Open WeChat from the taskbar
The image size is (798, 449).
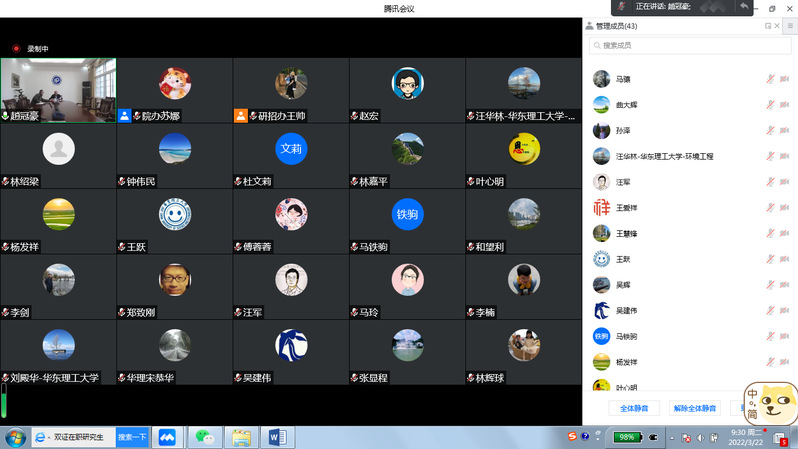(x=205, y=437)
